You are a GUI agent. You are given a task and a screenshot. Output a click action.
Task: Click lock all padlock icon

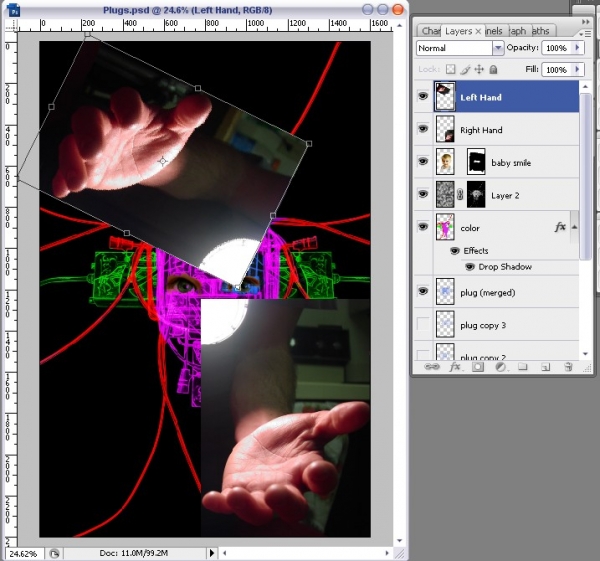[493, 69]
